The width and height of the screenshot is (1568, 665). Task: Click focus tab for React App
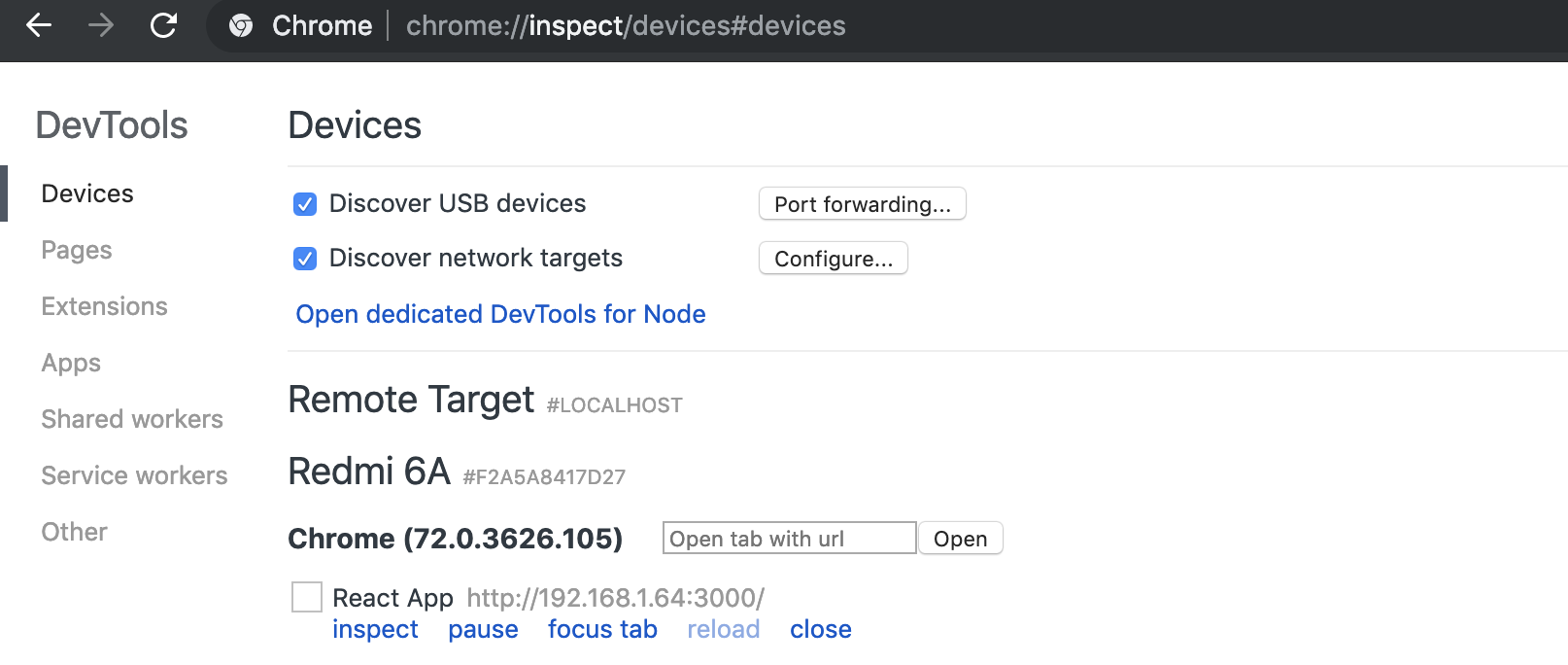[x=602, y=629]
